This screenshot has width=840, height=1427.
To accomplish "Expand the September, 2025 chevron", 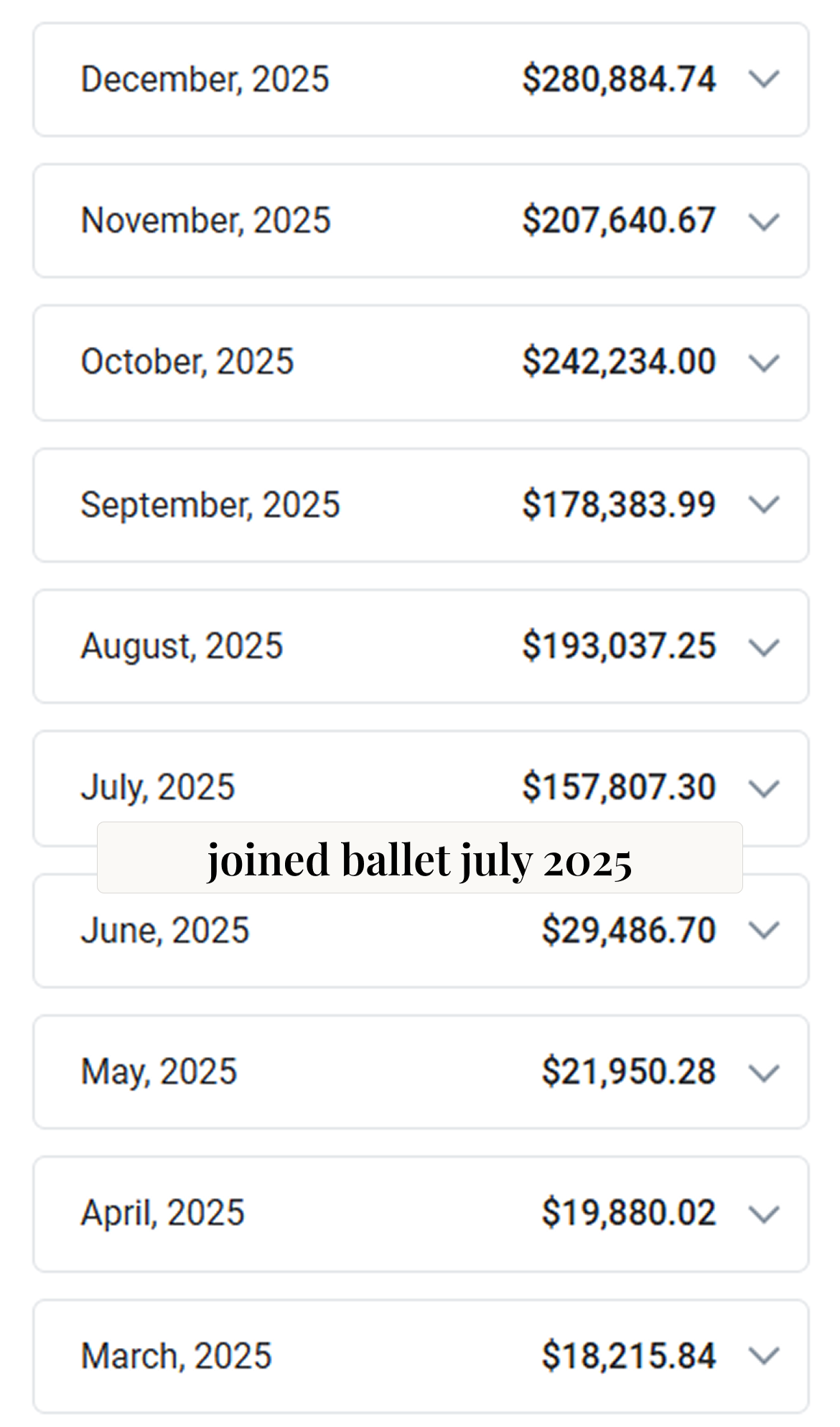I will (764, 504).
